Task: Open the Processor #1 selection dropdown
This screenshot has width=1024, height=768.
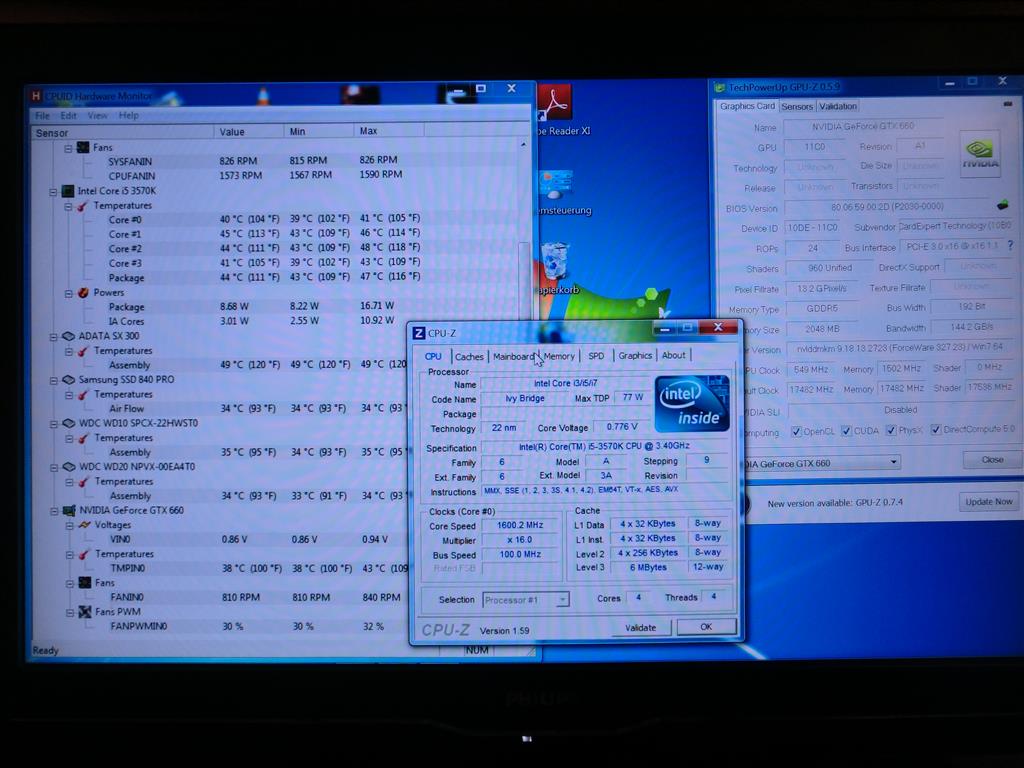Action: [x=562, y=600]
